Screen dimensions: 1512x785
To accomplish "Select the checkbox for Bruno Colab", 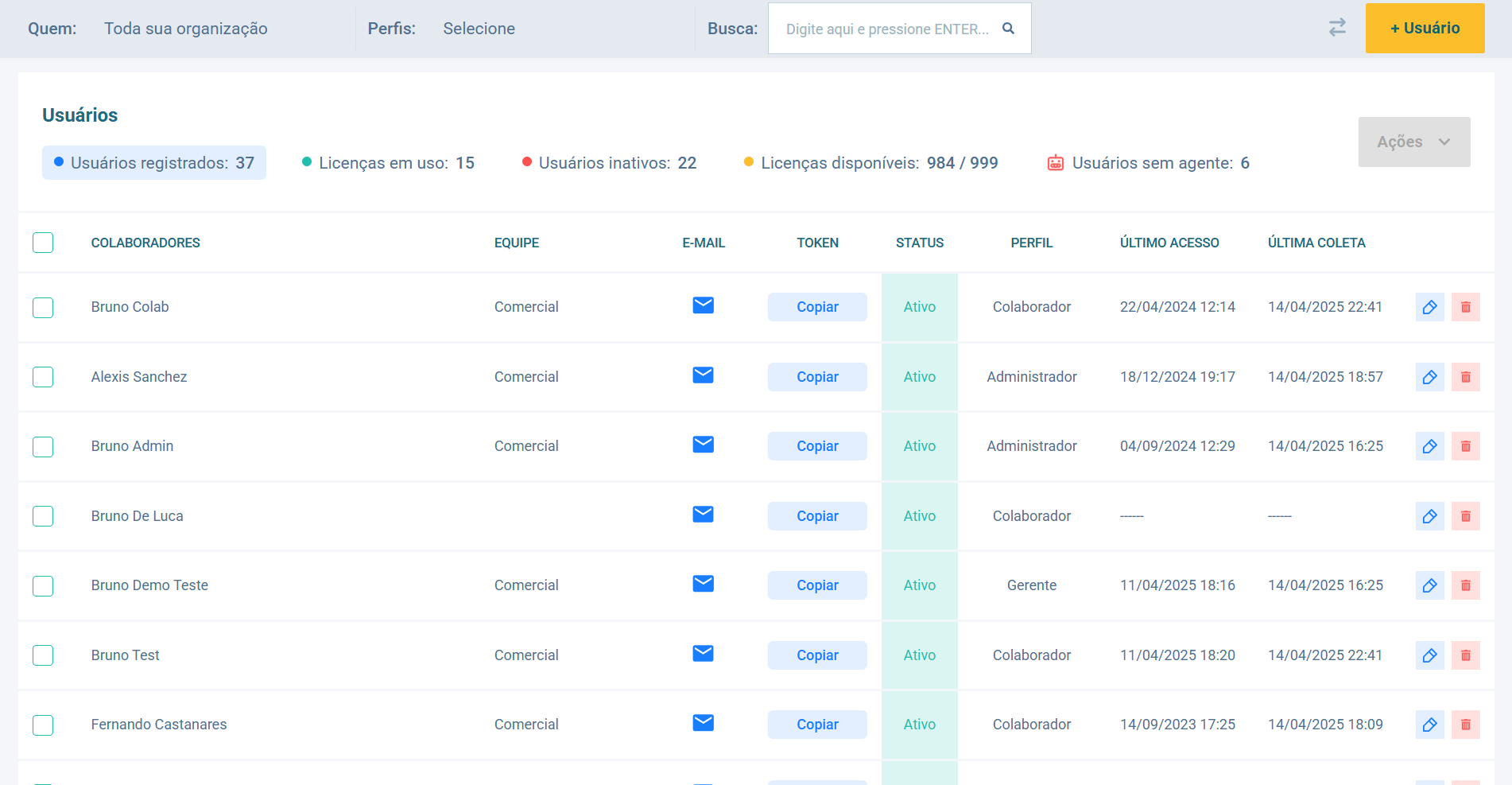I will [x=43, y=307].
